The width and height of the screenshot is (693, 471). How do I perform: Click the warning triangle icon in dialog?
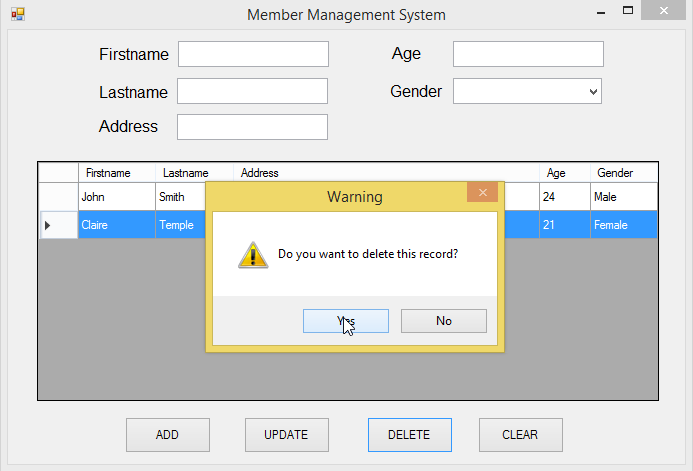point(252,254)
